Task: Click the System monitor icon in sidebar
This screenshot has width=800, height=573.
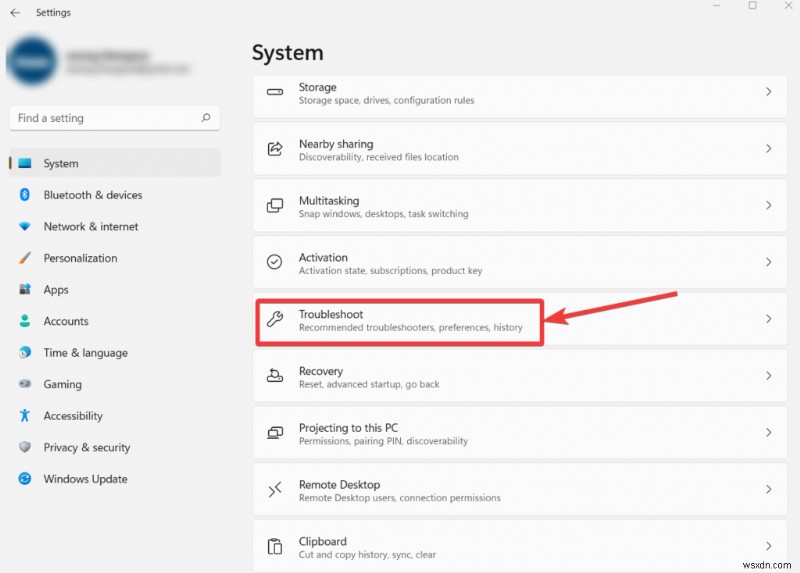Action: pos(24,163)
